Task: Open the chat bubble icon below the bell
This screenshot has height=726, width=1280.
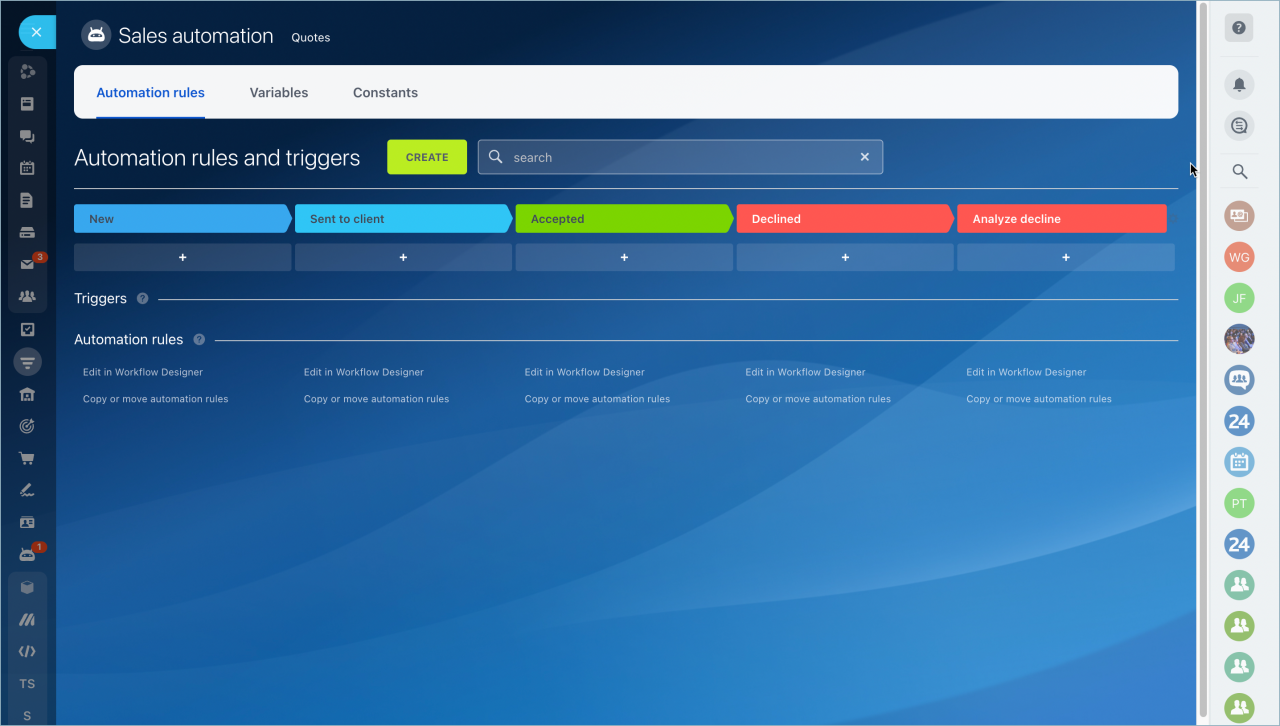Action: (1239, 125)
